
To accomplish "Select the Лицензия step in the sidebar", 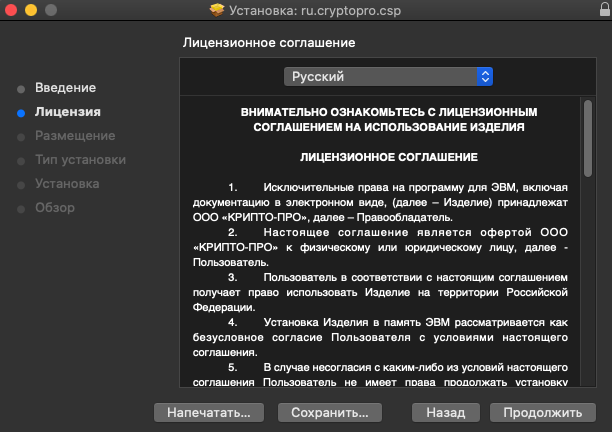I will tap(68, 112).
